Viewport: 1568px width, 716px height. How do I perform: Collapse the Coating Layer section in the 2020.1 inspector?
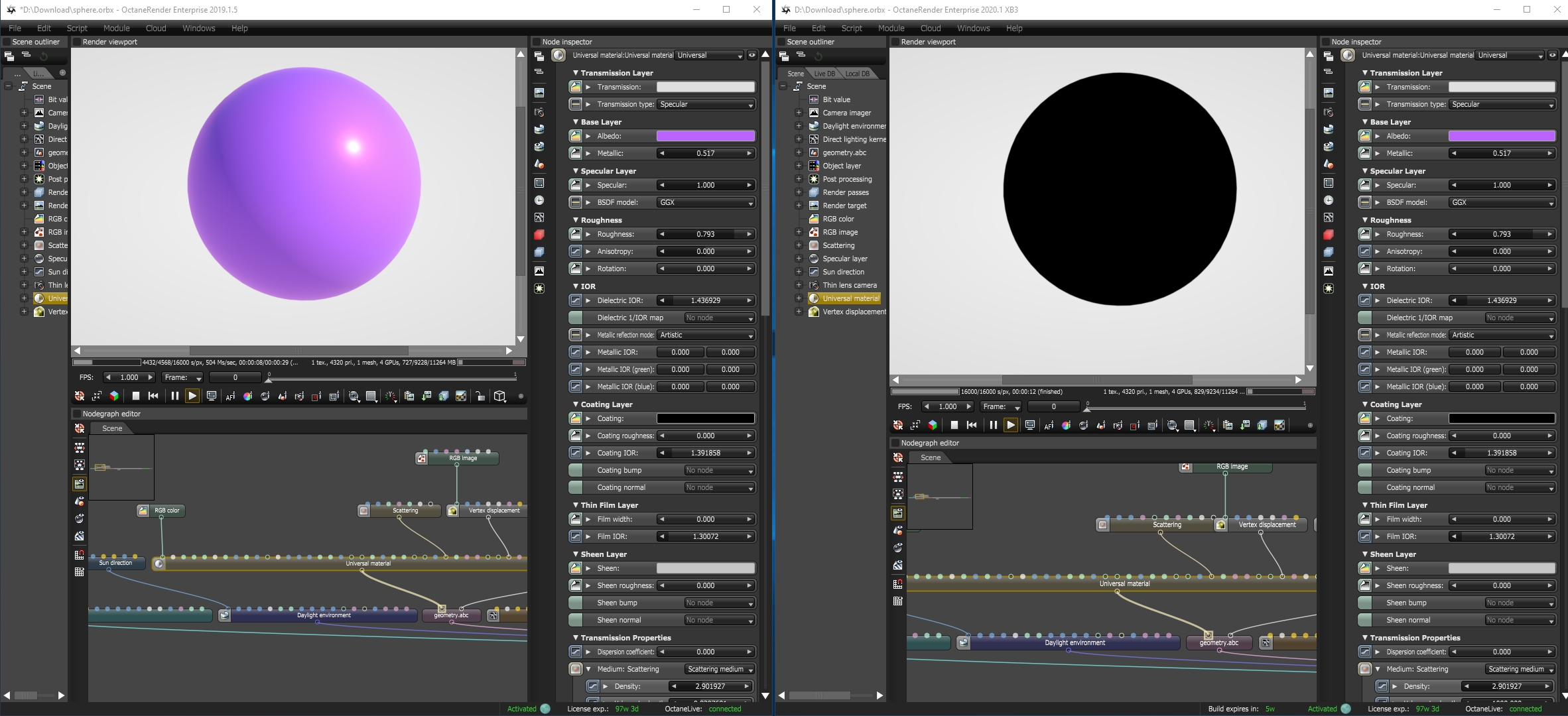pyautogui.click(x=1365, y=404)
